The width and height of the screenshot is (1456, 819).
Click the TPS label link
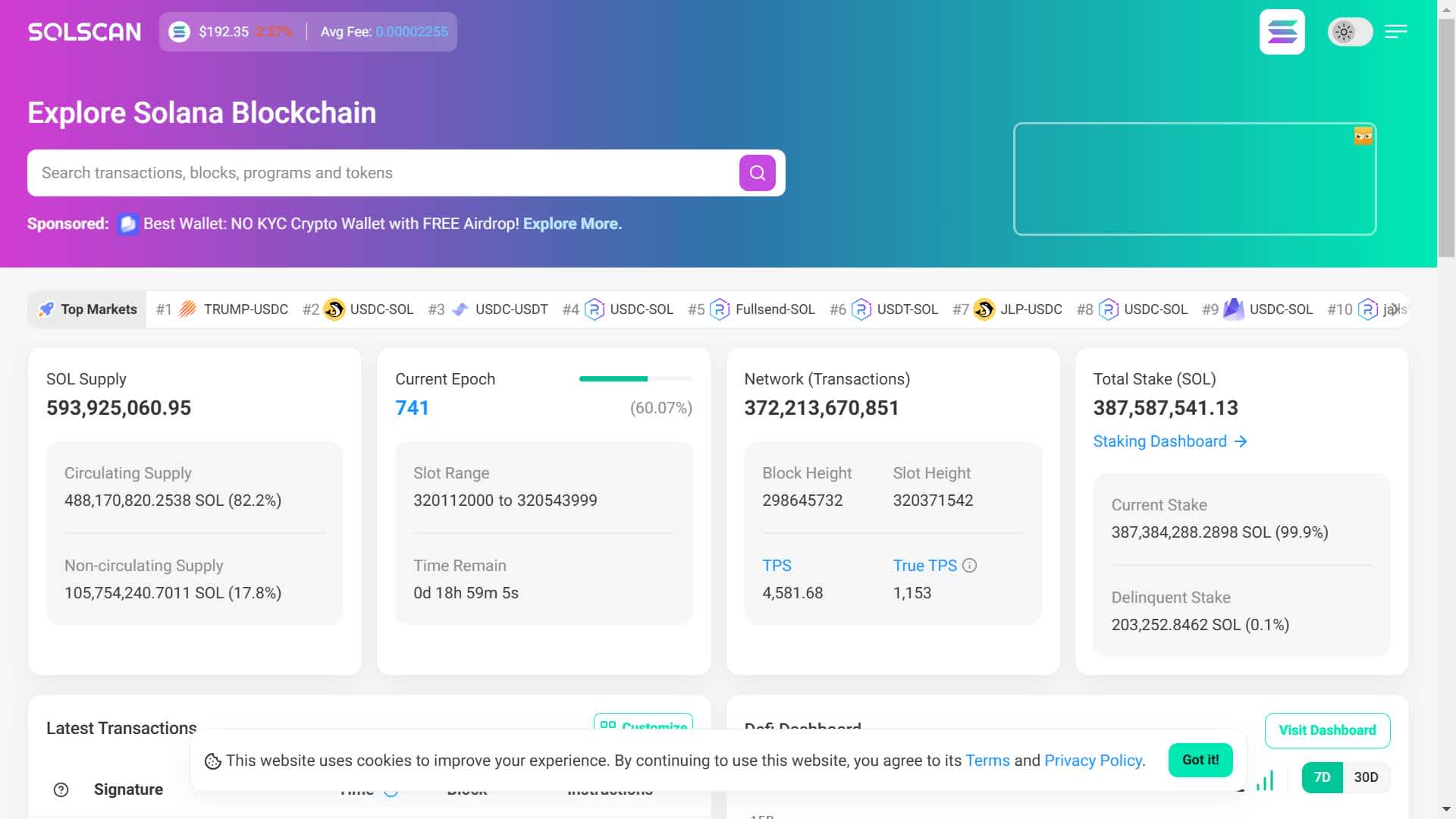tap(777, 566)
